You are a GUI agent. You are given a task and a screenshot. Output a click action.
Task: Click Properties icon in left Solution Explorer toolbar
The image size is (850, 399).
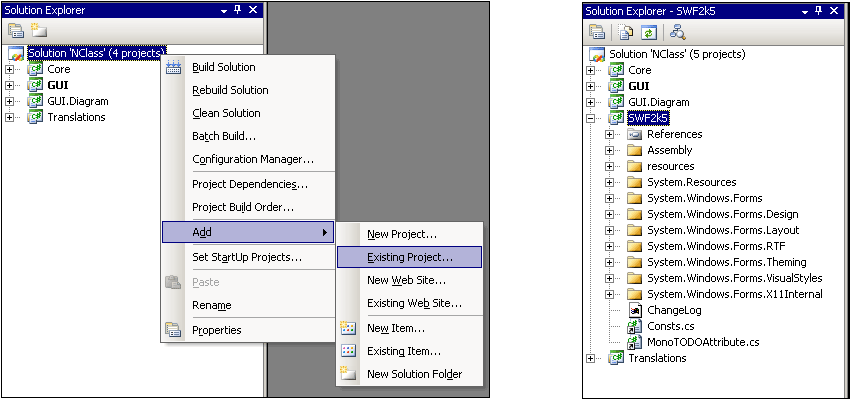point(16,30)
